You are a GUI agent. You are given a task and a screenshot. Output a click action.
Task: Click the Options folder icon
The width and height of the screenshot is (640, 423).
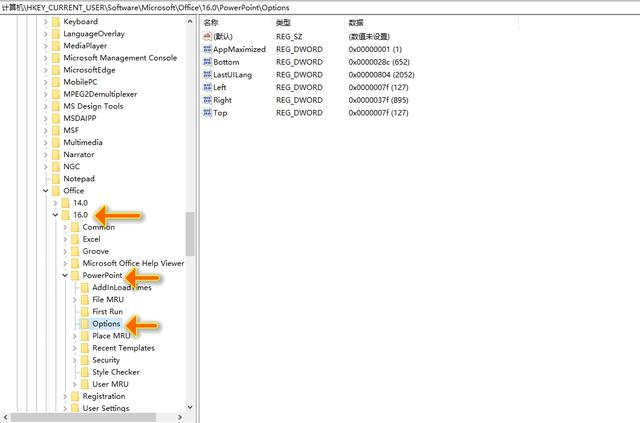coord(85,324)
